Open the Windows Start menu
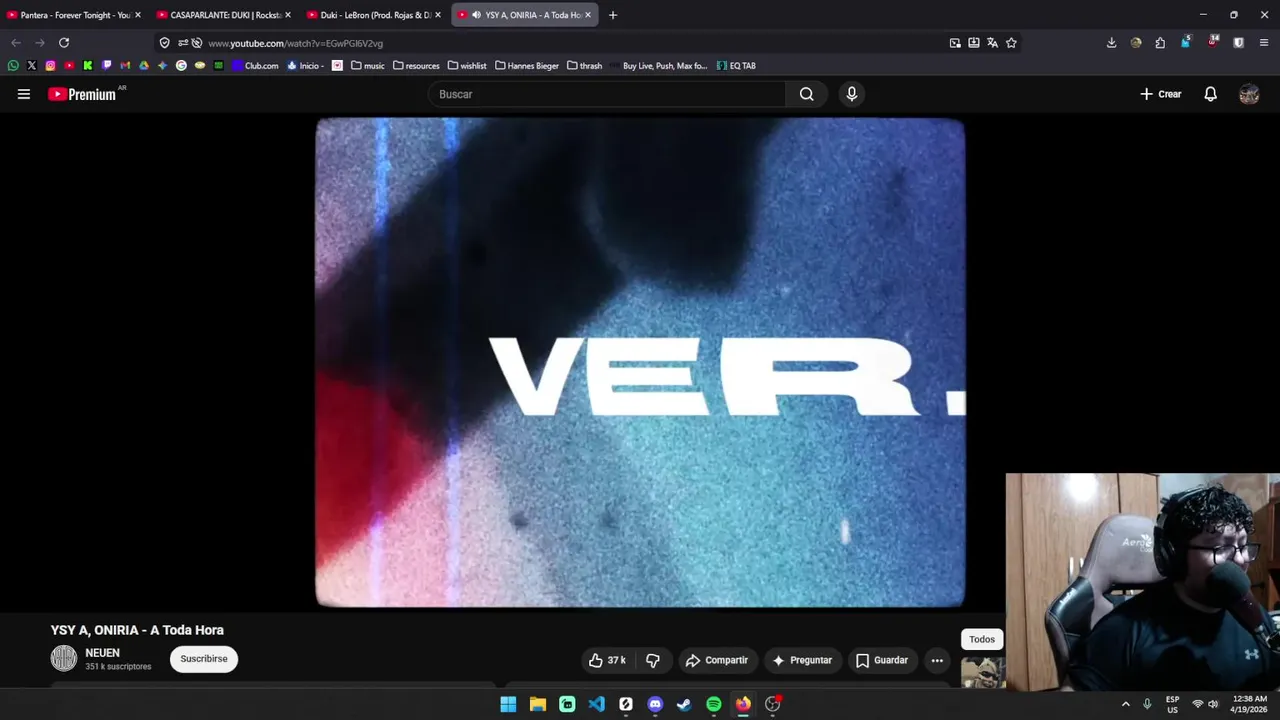1280x720 pixels. click(x=508, y=704)
